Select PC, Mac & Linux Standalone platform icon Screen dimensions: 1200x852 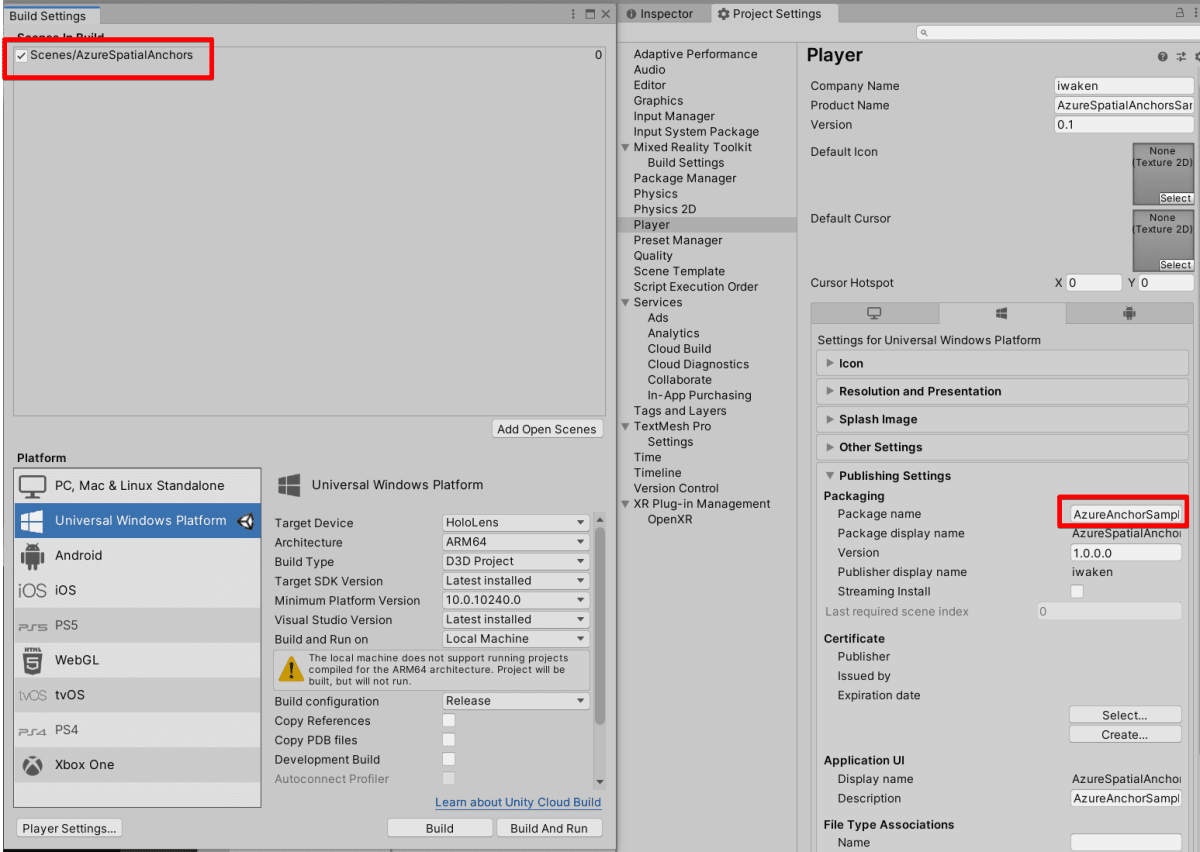(33, 486)
